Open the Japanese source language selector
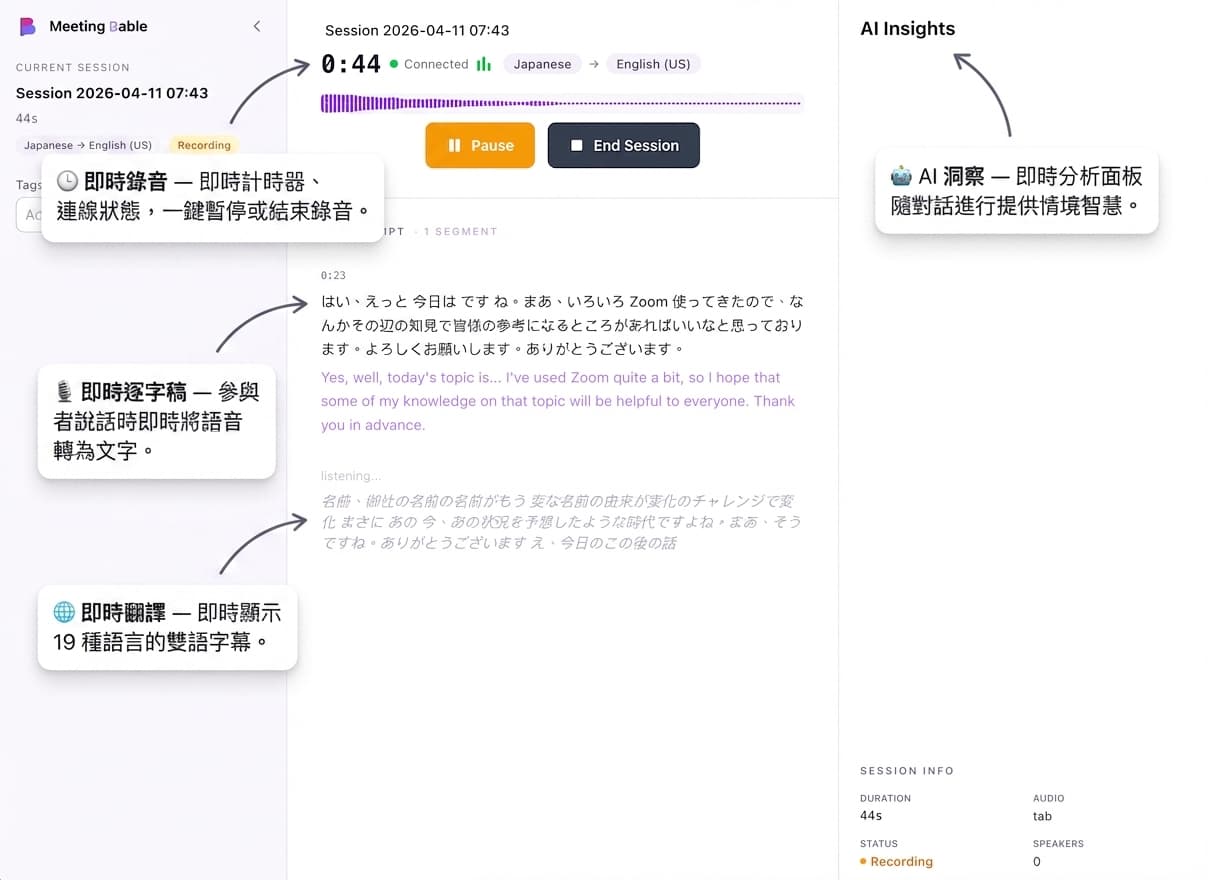This screenshot has width=1208, height=880. [x=542, y=63]
